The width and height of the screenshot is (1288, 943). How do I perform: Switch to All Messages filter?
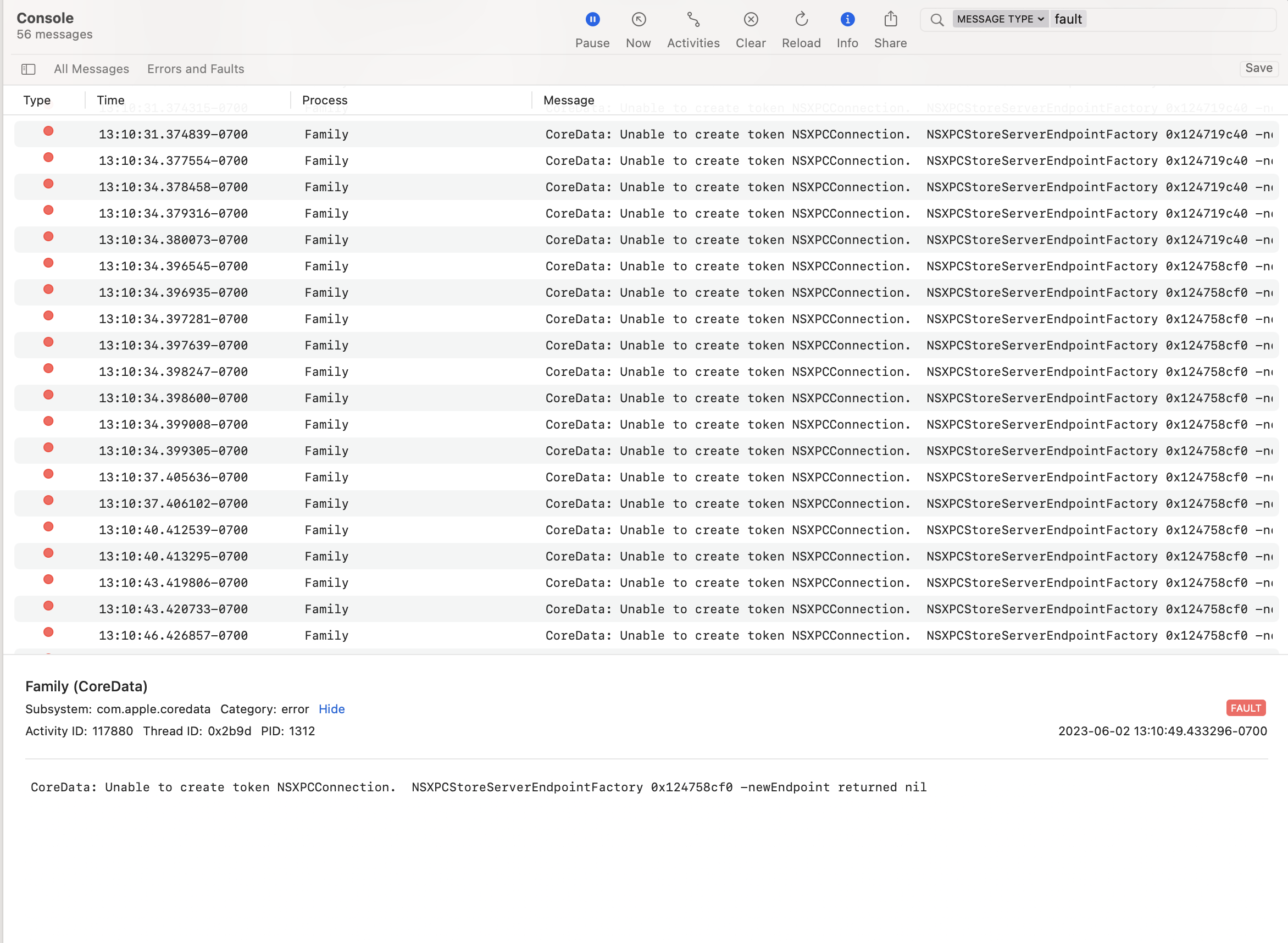(x=91, y=69)
